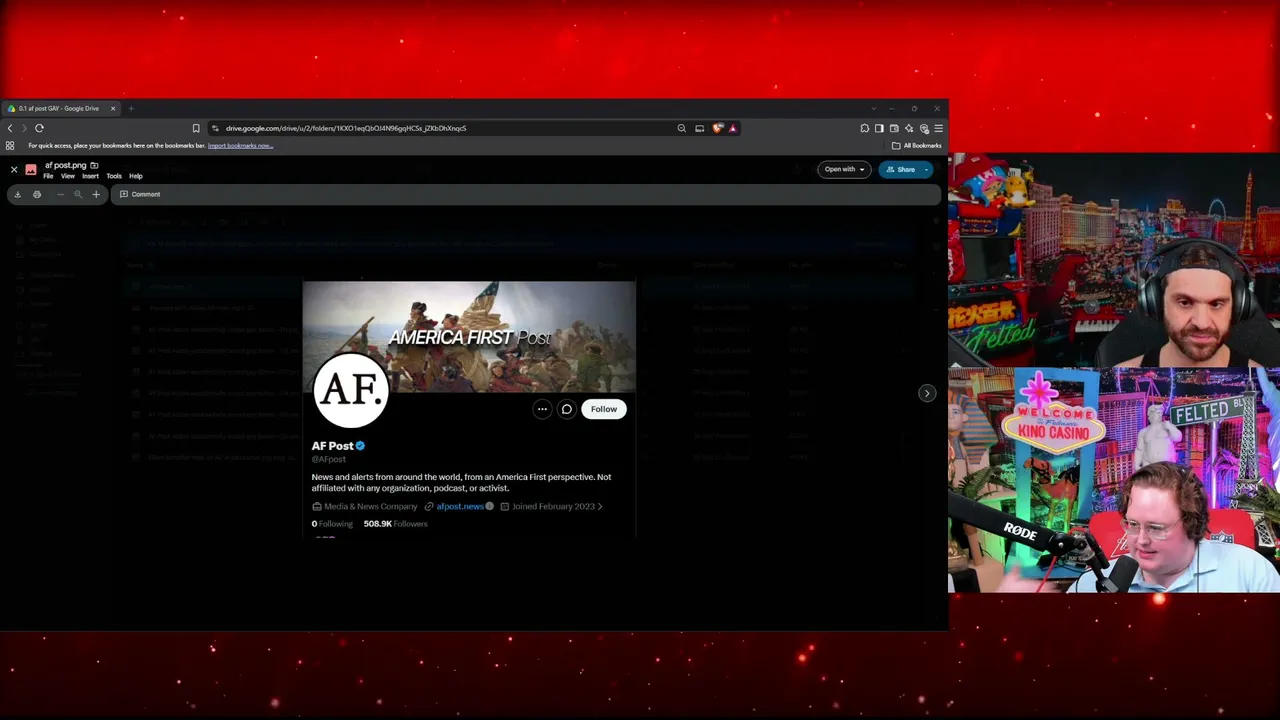Open the Insert menu

pos(90,176)
